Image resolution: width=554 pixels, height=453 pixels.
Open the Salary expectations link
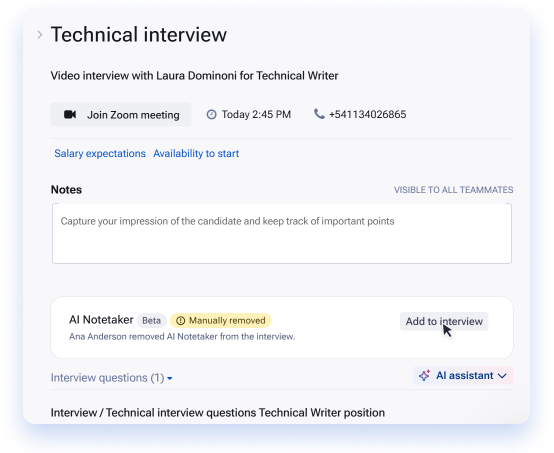pyautogui.click(x=100, y=153)
